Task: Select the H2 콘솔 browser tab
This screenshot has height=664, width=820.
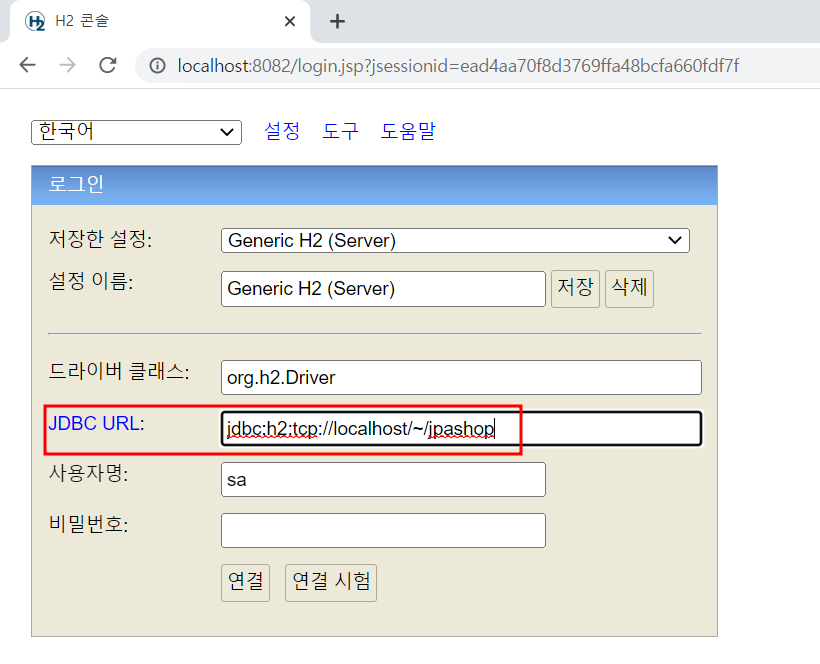Action: (x=160, y=21)
